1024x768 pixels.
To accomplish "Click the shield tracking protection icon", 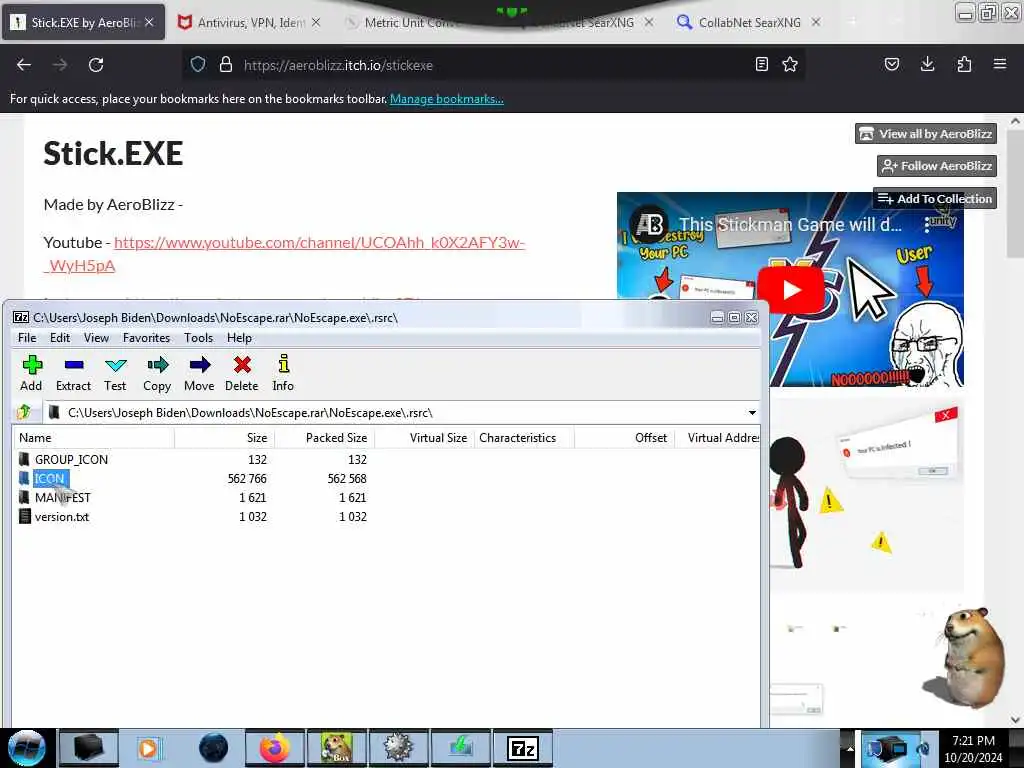I will (198, 65).
